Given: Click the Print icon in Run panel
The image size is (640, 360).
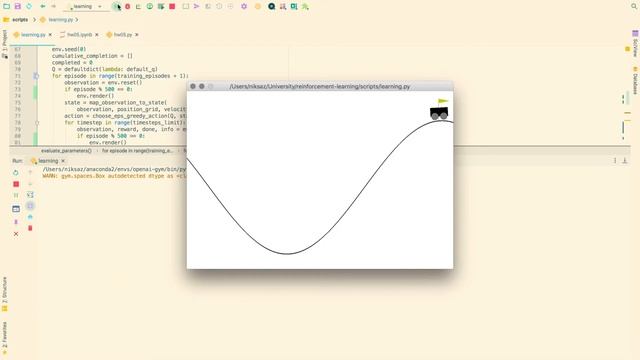Looking at the screenshot, I should pyautogui.click(x=30, y=217).
